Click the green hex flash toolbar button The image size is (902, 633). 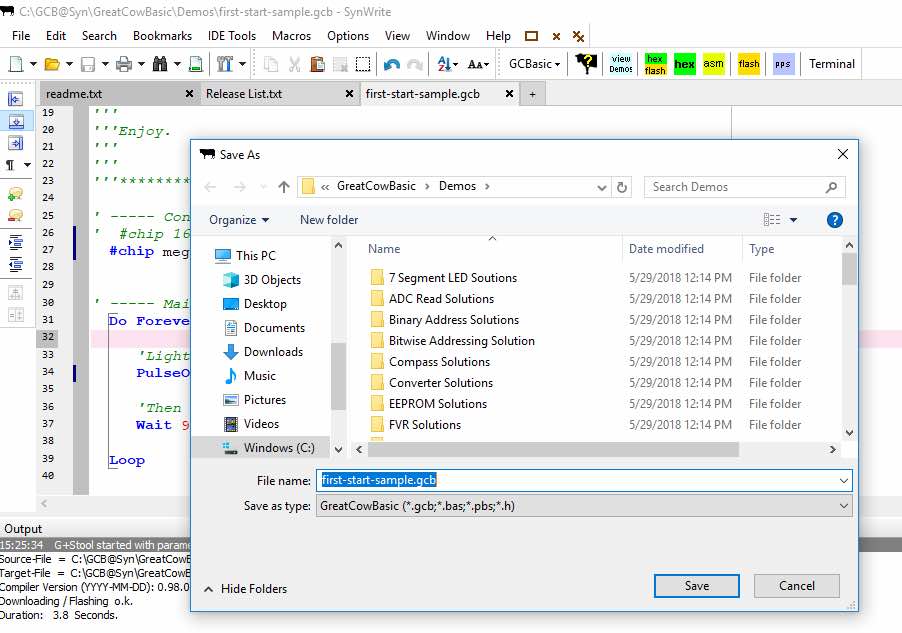pyautogui.click(x=655, y=64)
